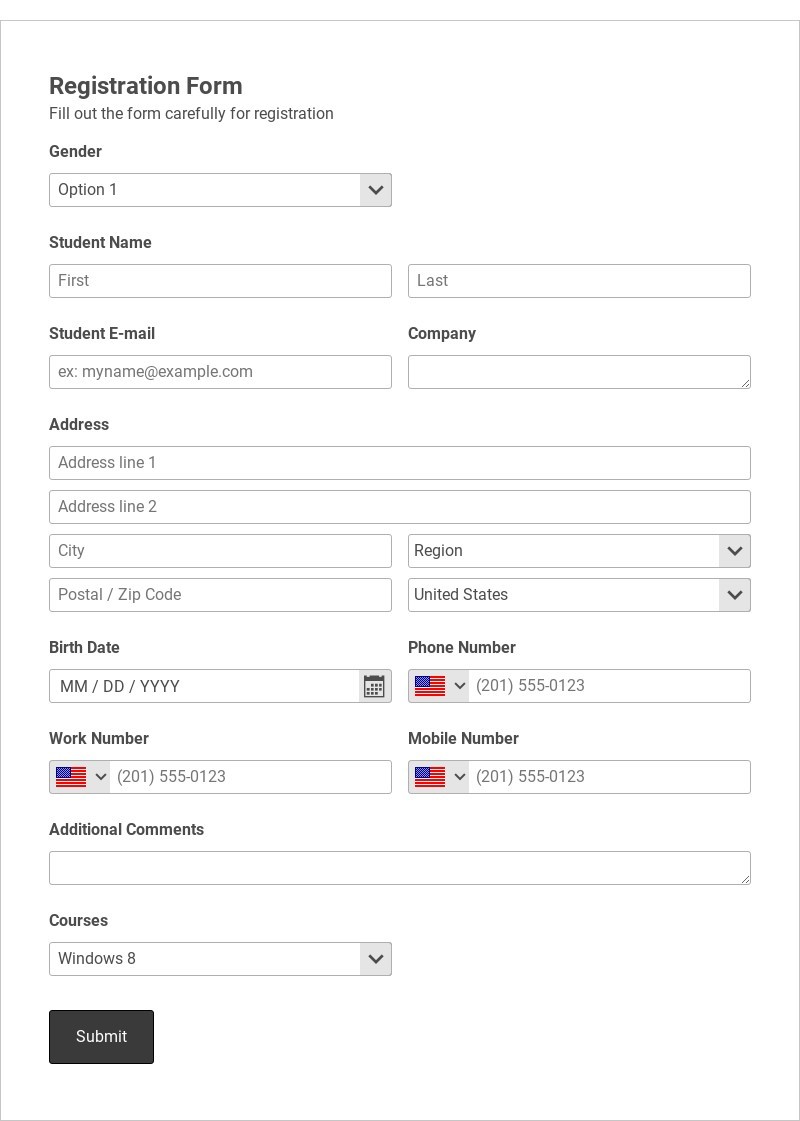Select the Address line 2 field

click(400, 507)
